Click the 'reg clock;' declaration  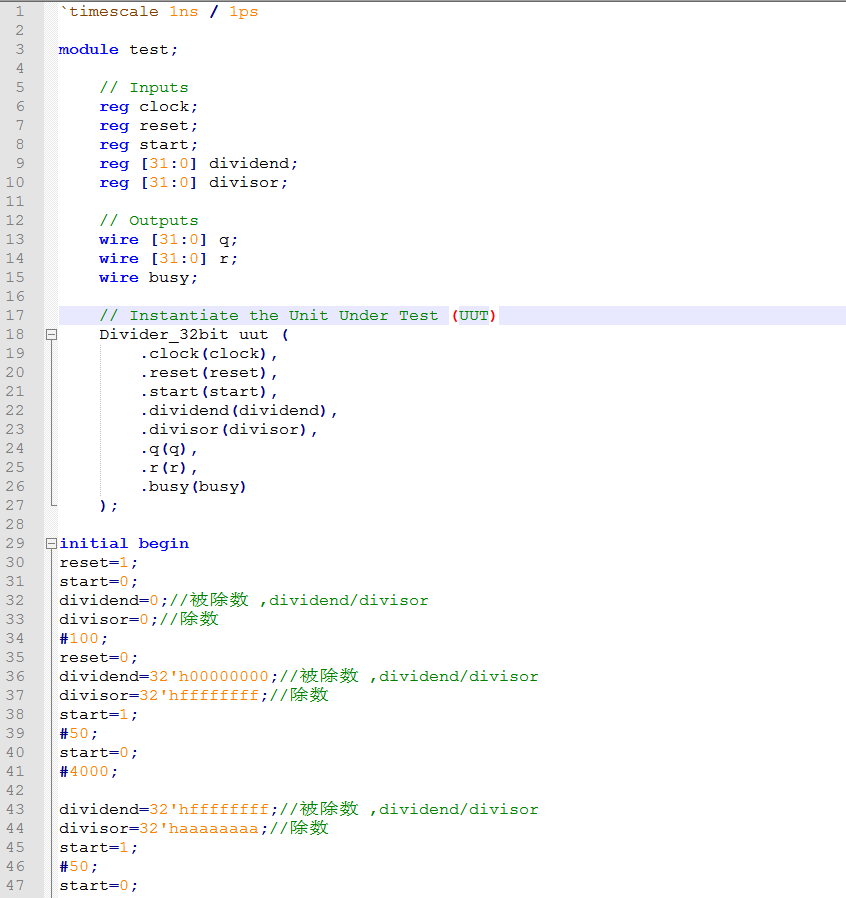[148, 106]
